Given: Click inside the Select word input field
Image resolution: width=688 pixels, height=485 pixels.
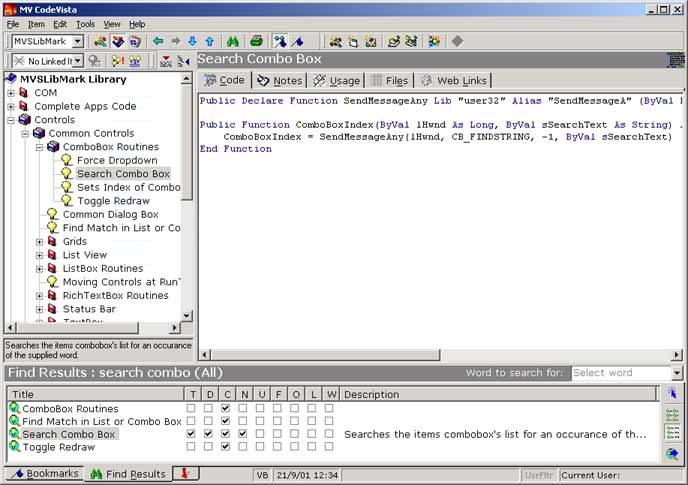Looking at the screenshot, I should point(621,373).
